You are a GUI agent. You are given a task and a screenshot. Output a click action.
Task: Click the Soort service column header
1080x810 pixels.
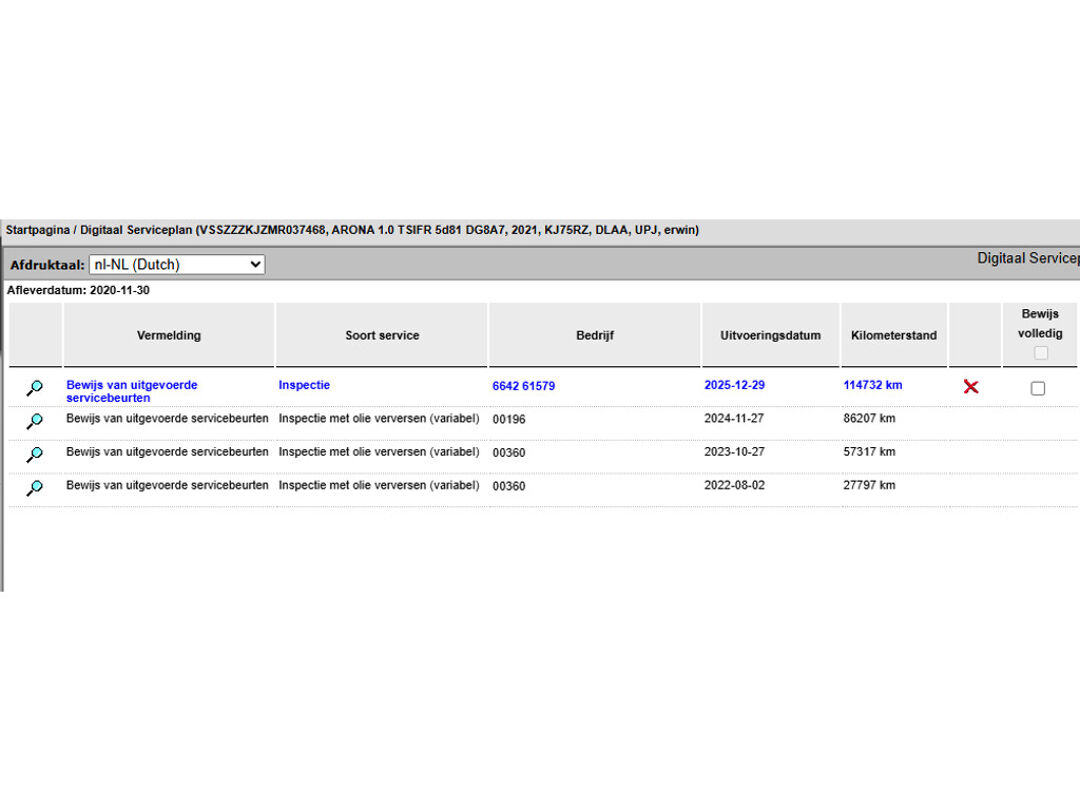tap(382, 336)
